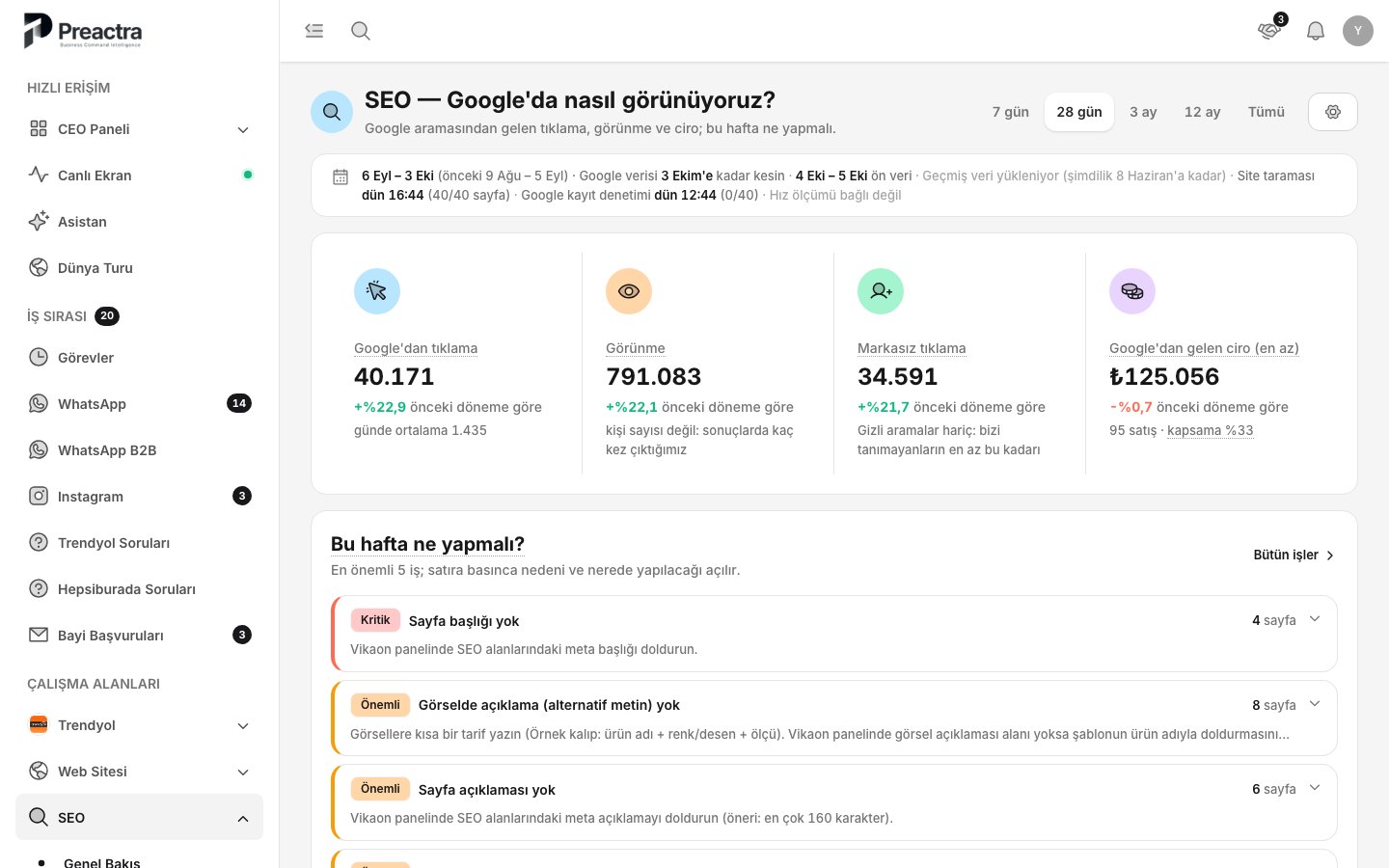Click the İş Sırası badge 20

107,316
